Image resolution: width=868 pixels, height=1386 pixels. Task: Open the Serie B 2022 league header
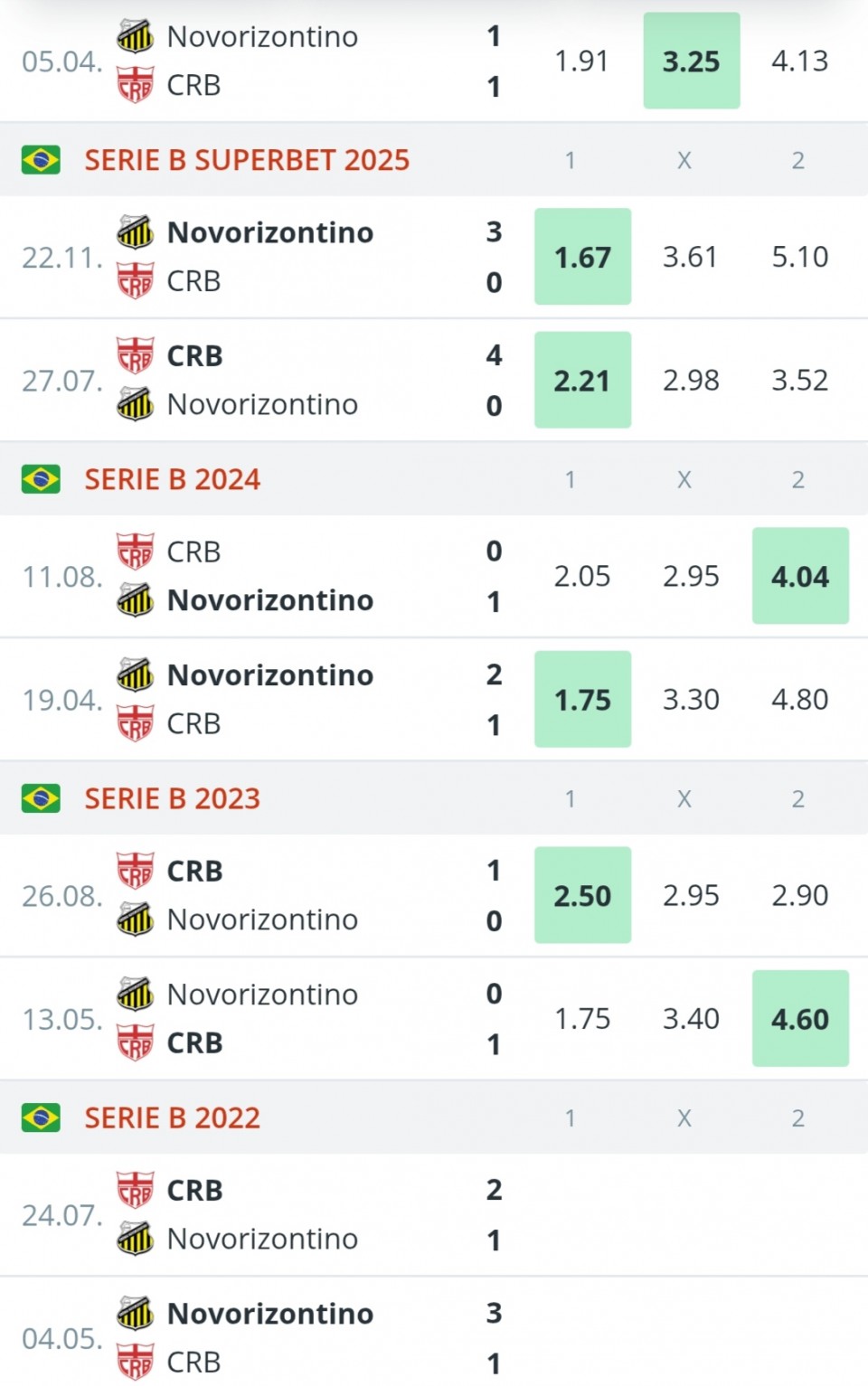(173, 1117)
